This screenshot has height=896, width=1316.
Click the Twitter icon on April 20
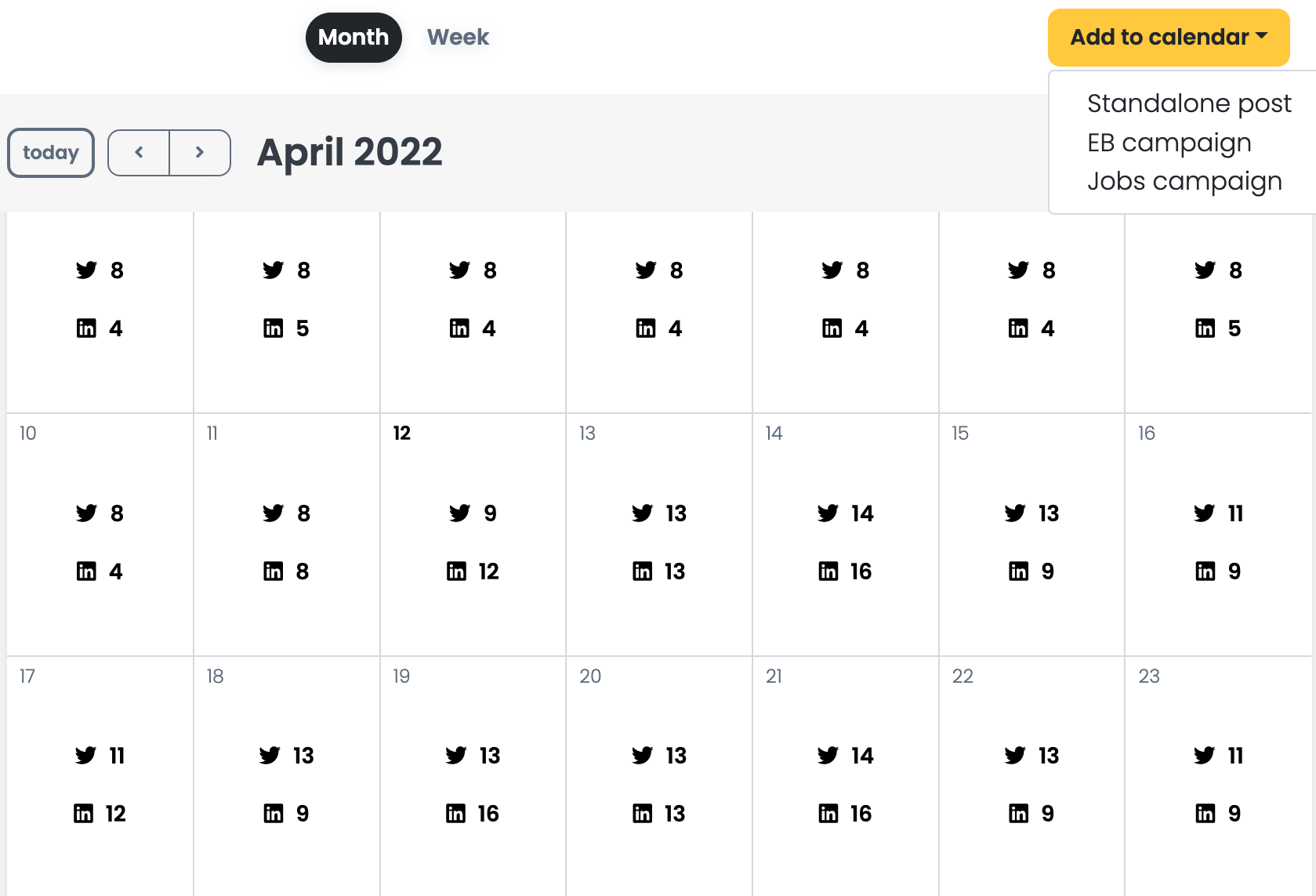(x=643, y=756)
